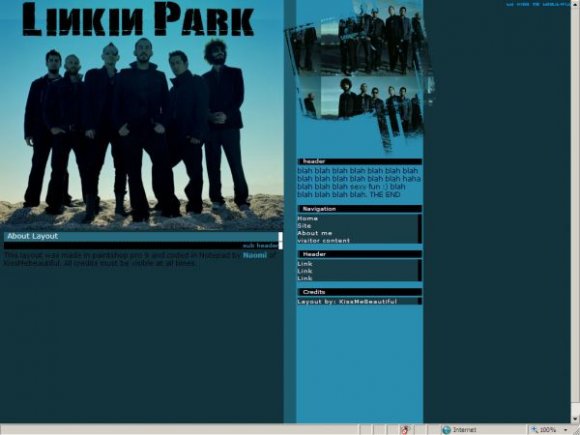Click the vertical scrollbar up arrow

(575, 4)
